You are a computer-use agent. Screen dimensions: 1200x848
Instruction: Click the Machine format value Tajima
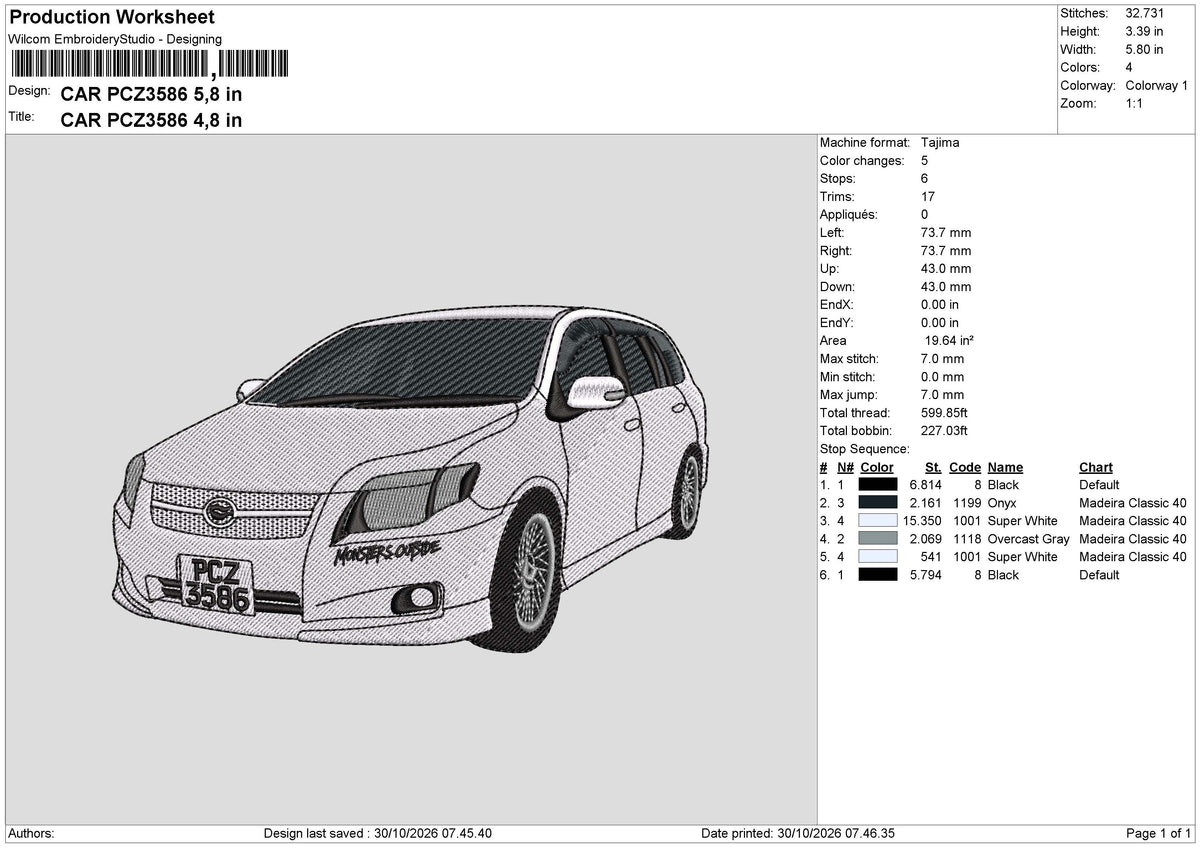click(x=940, y=142)
